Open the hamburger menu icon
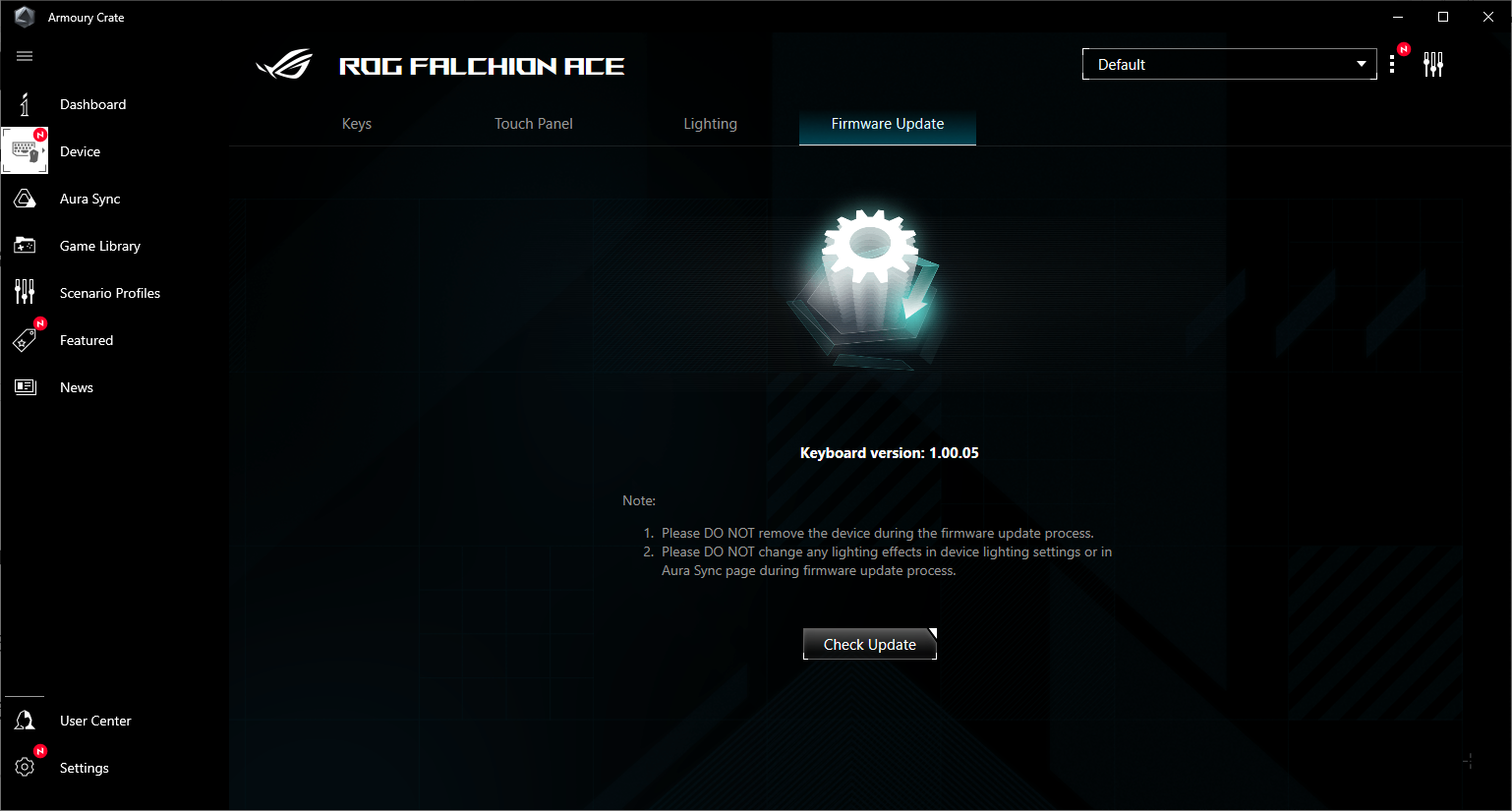Viewport: 1512px width, 811px height. [x=25, y=56]
